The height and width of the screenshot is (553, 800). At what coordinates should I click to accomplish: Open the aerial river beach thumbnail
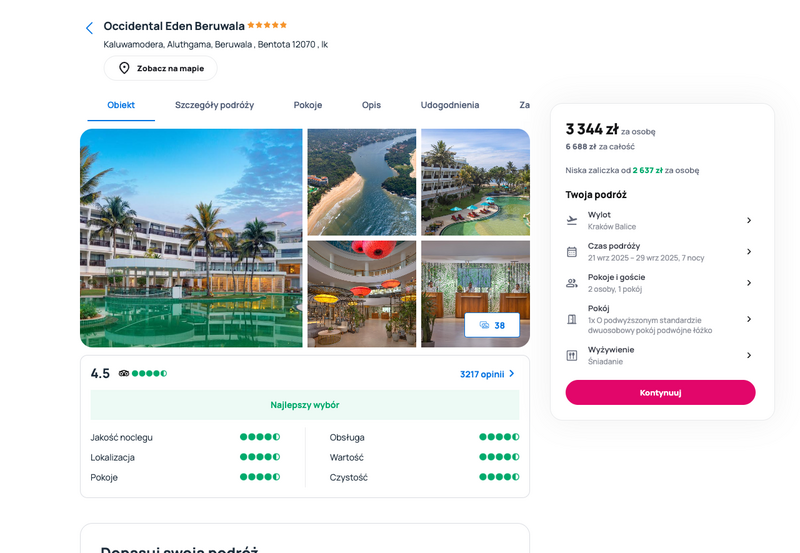click(x=362, y=182)
